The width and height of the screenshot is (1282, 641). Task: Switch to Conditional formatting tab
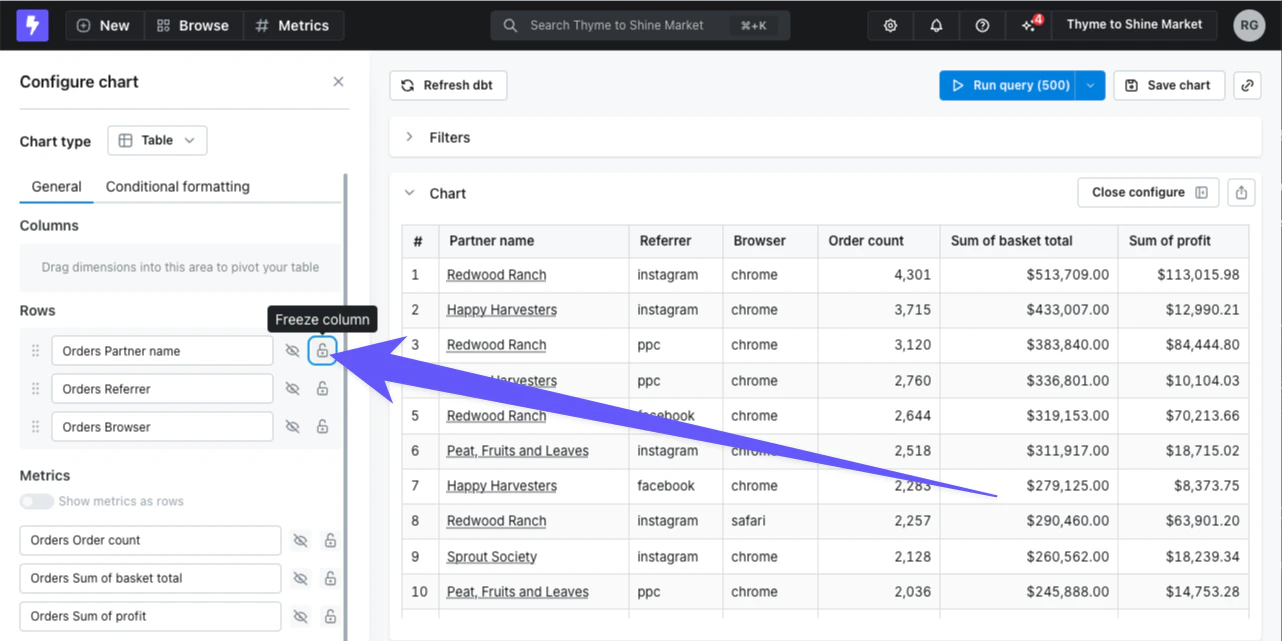pos(178,186)
